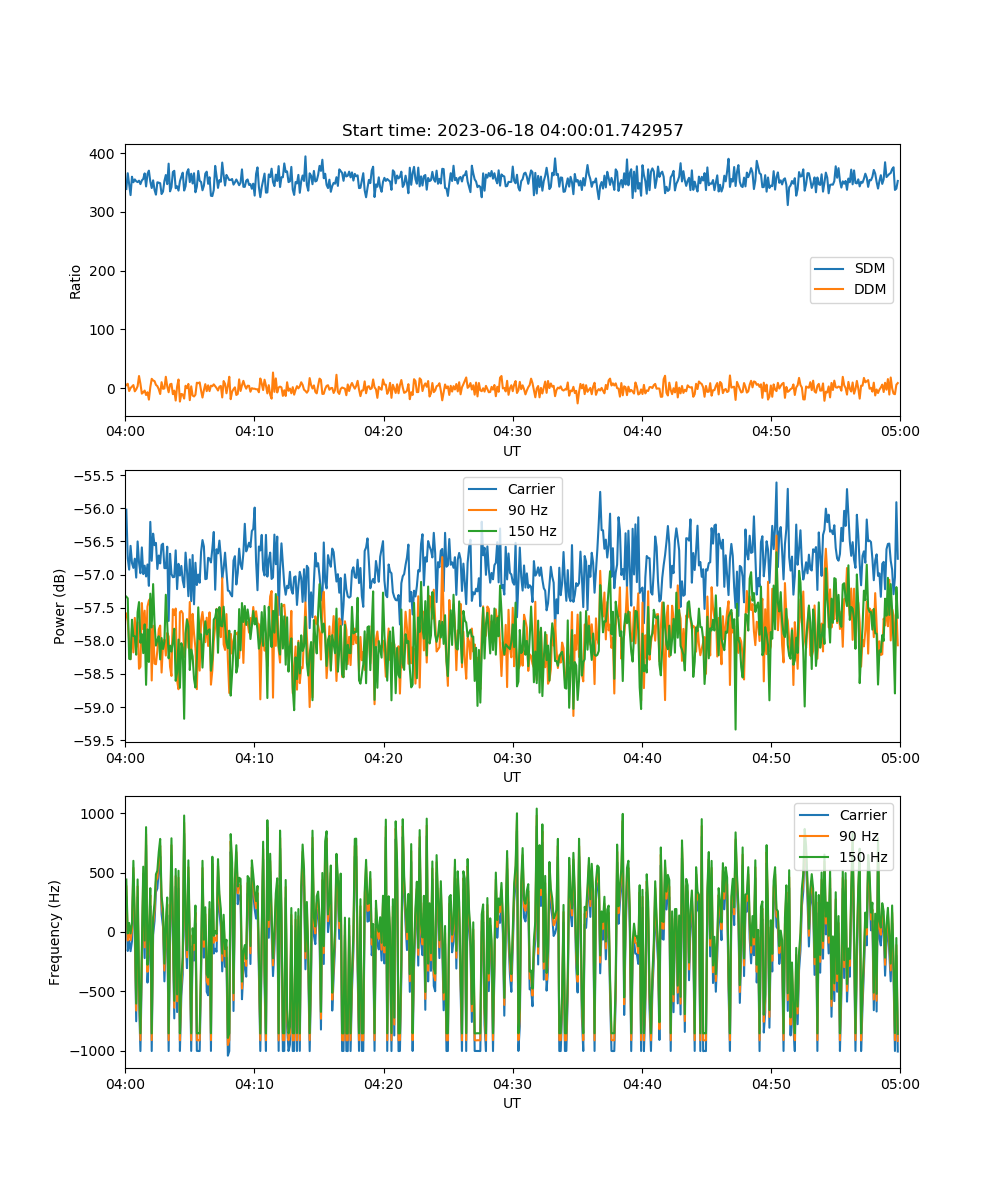Click the title 'Start time: 2023-06-18 04:00:01.742957'
This screenshot has height=1200, width=1000.
pyautogui.click(x=512, y=131)
